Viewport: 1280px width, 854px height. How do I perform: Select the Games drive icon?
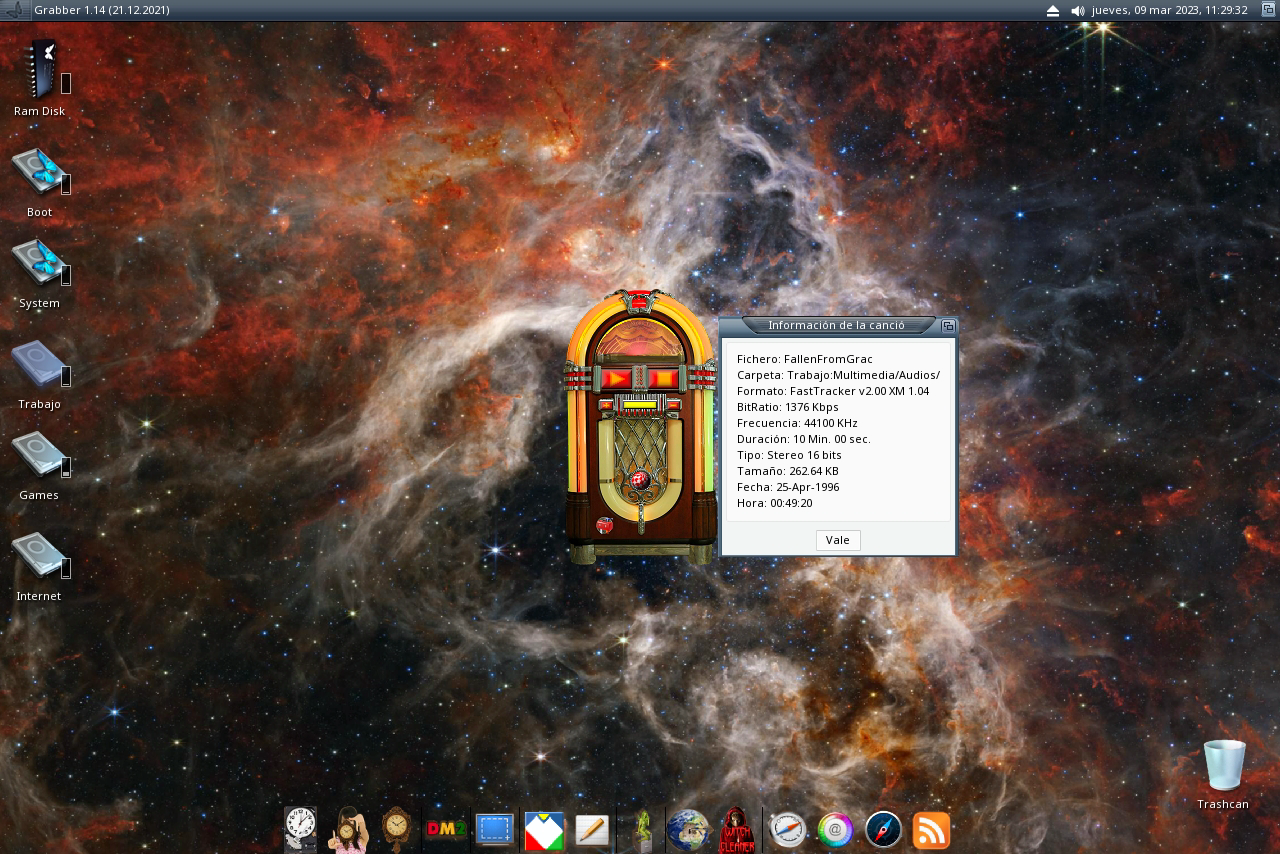(x=39, y=456)
